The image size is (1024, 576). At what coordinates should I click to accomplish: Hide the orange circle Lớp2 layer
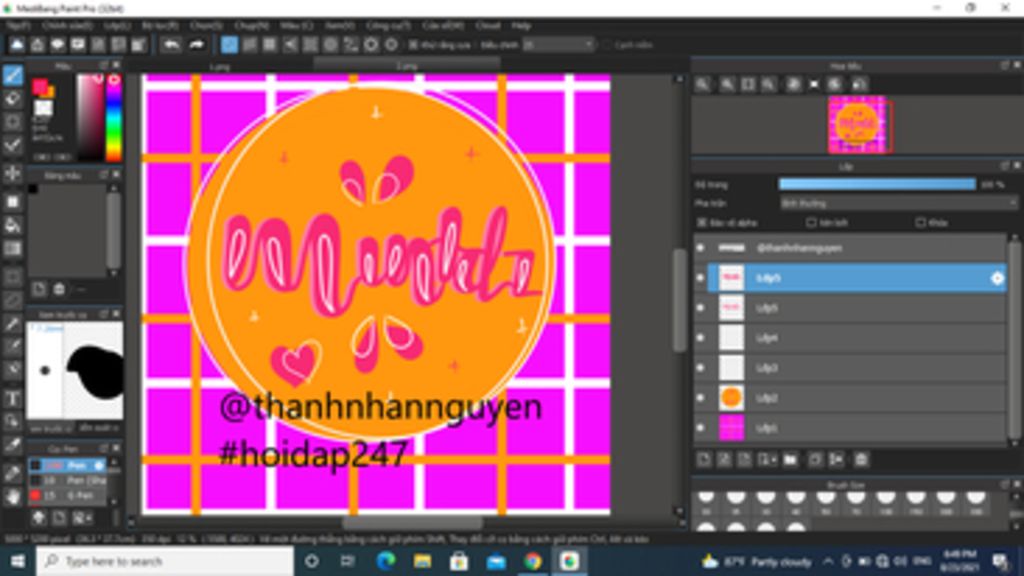tap(701, 398)
